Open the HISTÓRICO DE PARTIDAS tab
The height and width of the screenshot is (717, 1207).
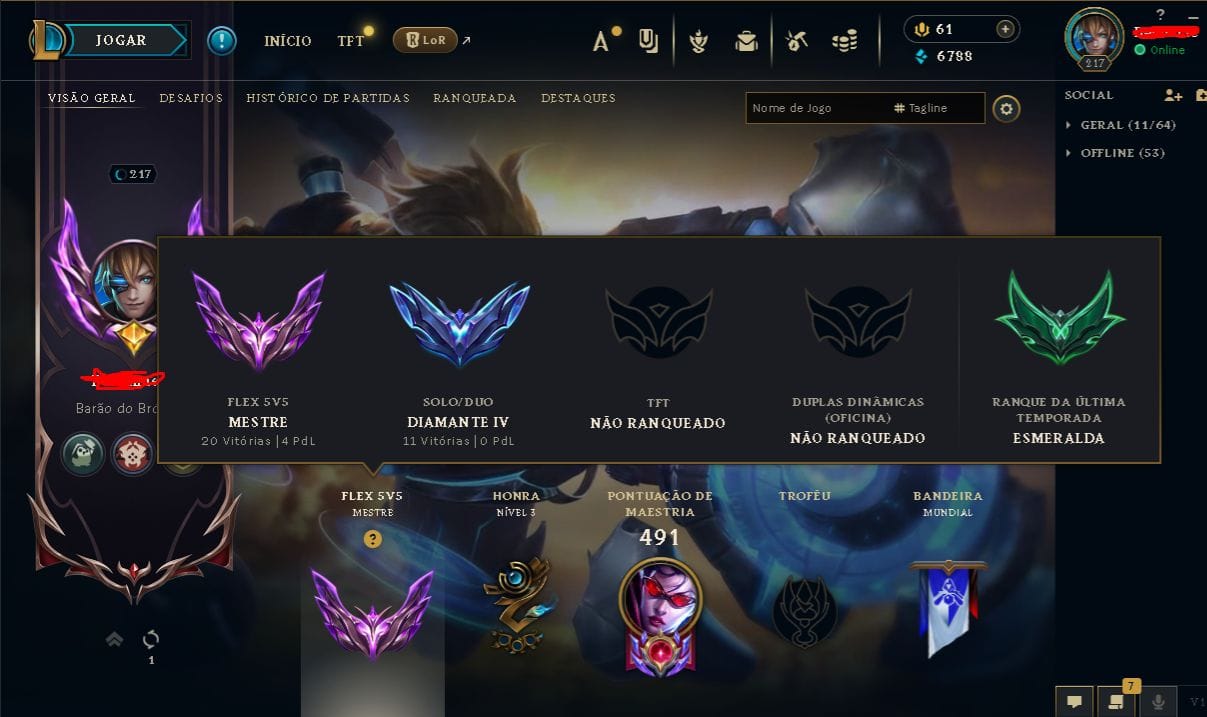[328, 98]
